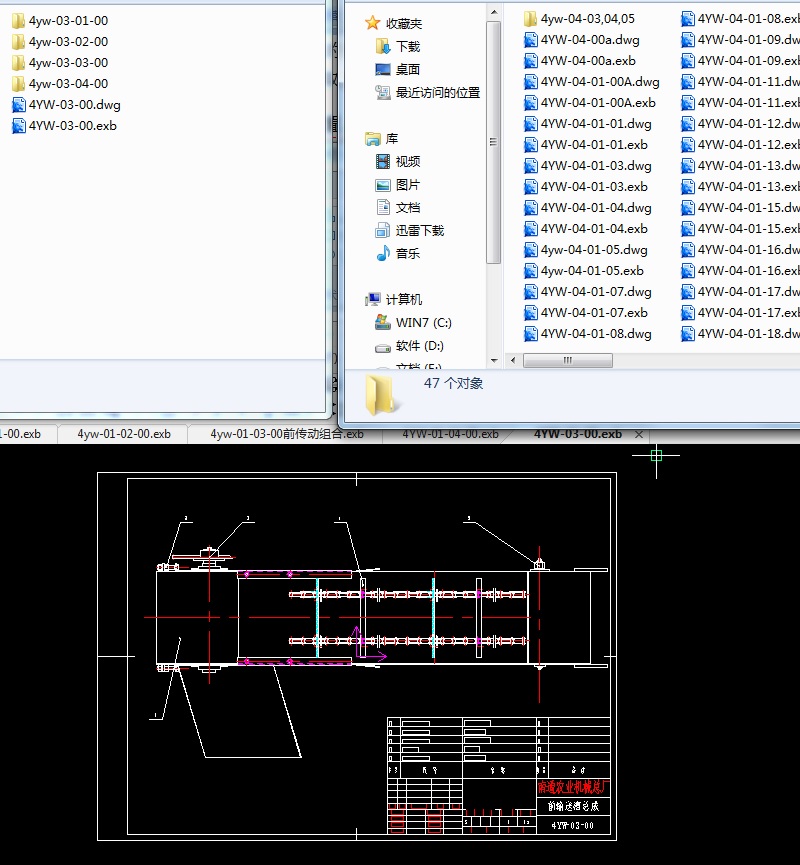Close the 4YW-03-00.exb drawing tab

(639, 435)
